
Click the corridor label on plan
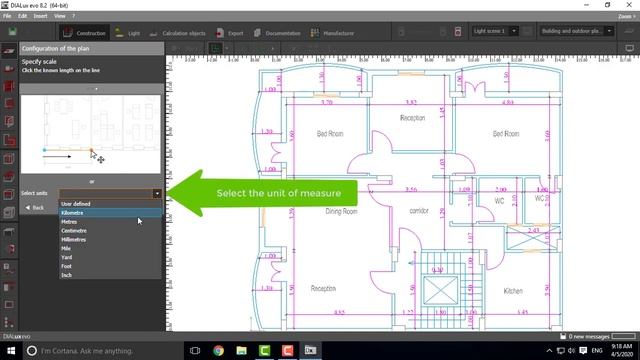point(419,211)
